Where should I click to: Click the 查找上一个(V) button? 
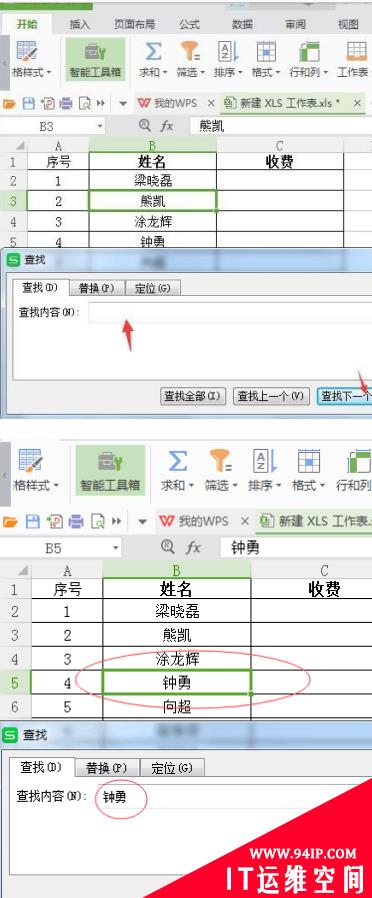[x=271, y=396]
